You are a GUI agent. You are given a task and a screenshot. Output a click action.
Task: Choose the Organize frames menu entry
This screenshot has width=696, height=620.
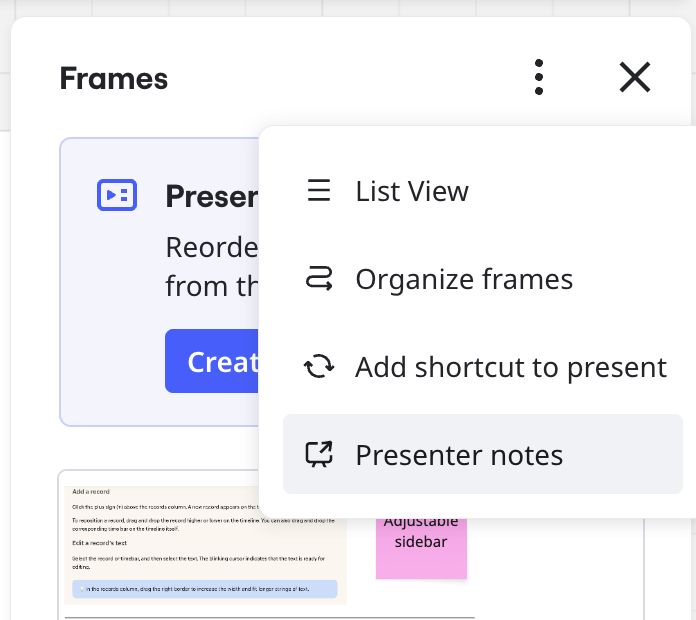click(x=464, y=279)
